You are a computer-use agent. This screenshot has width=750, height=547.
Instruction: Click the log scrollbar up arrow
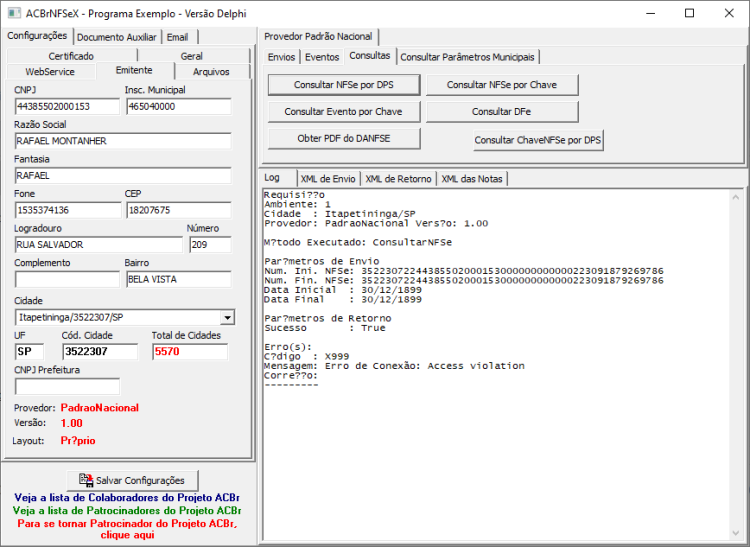pyautogui.click(x=736, y=197)
